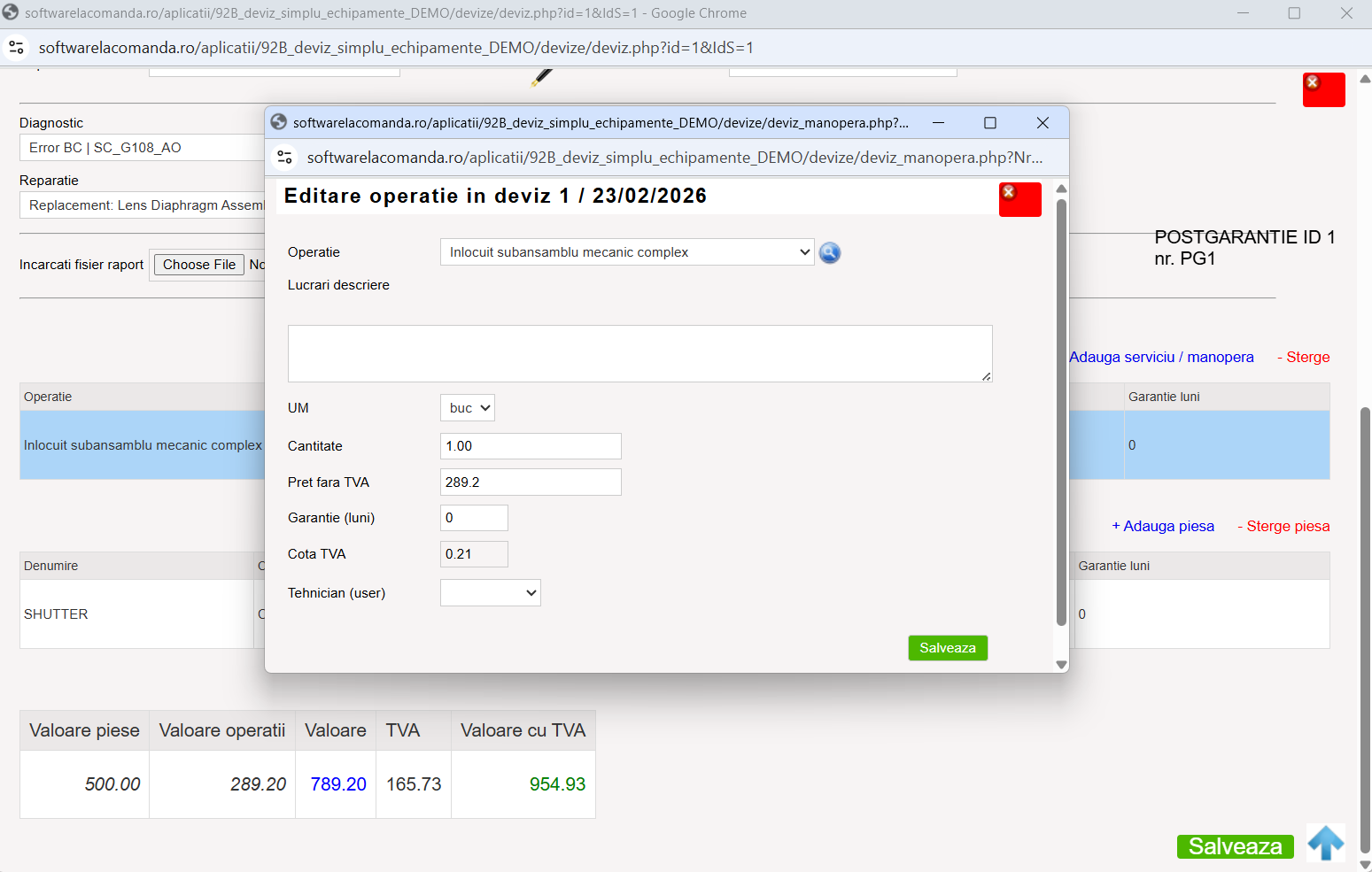
Task: Click the Lucrari descriere text area
Action: point(639,353)
